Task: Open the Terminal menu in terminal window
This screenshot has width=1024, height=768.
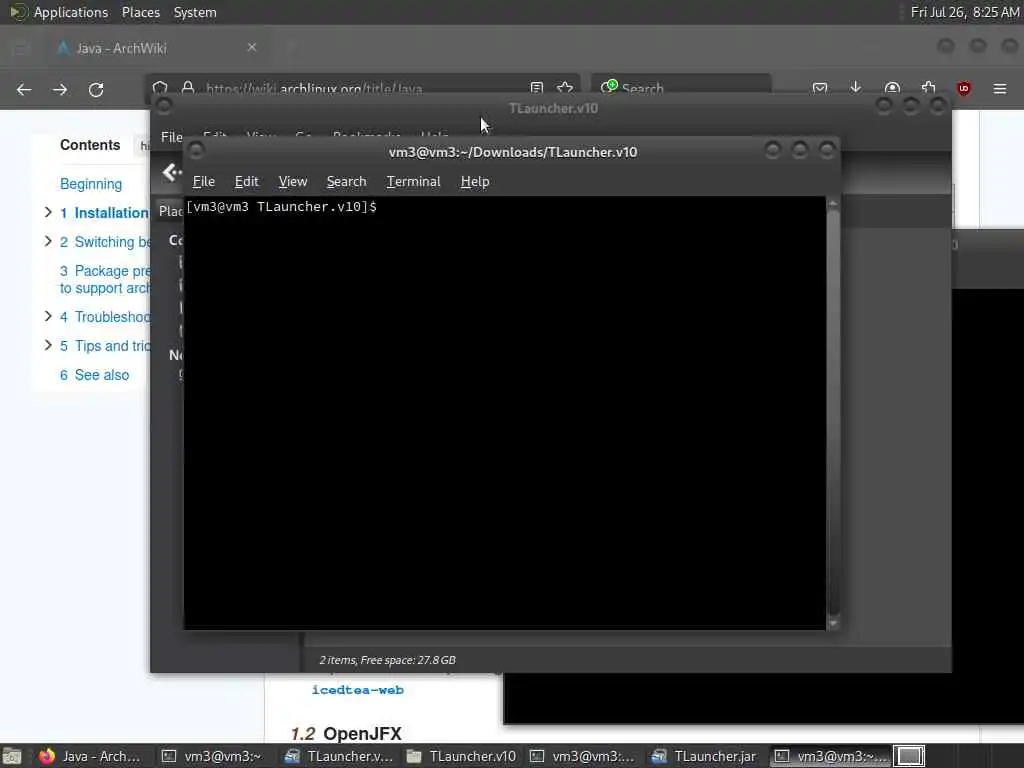Action: coord(413,182)
